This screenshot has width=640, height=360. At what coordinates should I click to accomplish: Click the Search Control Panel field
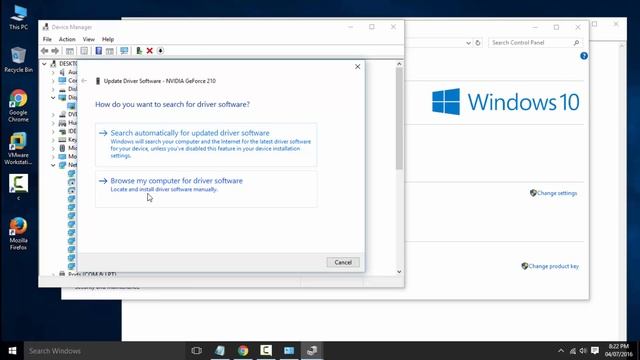535,42
